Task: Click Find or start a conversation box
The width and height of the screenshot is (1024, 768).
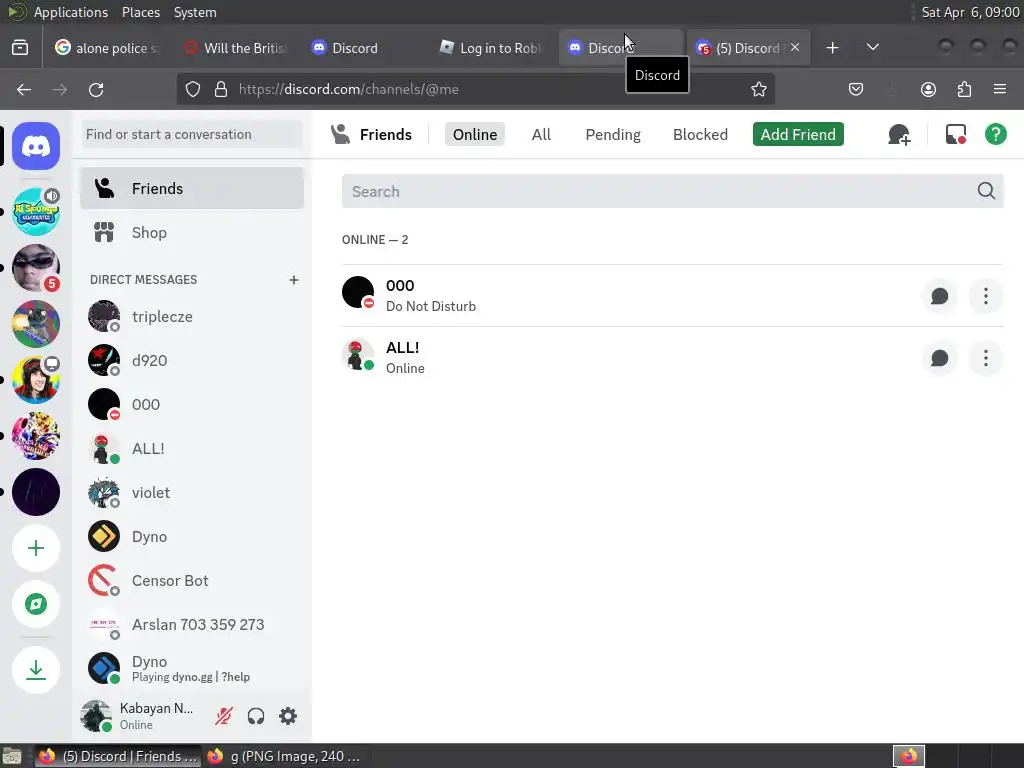Action: [x=192, y=135]
